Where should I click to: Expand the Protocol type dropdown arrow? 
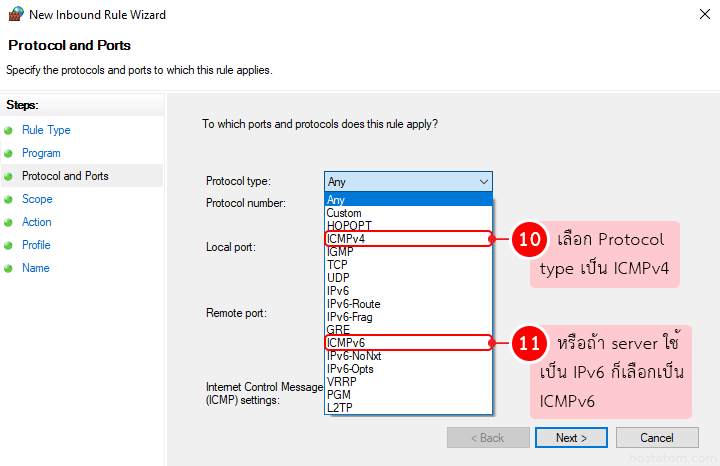(484, 182)
